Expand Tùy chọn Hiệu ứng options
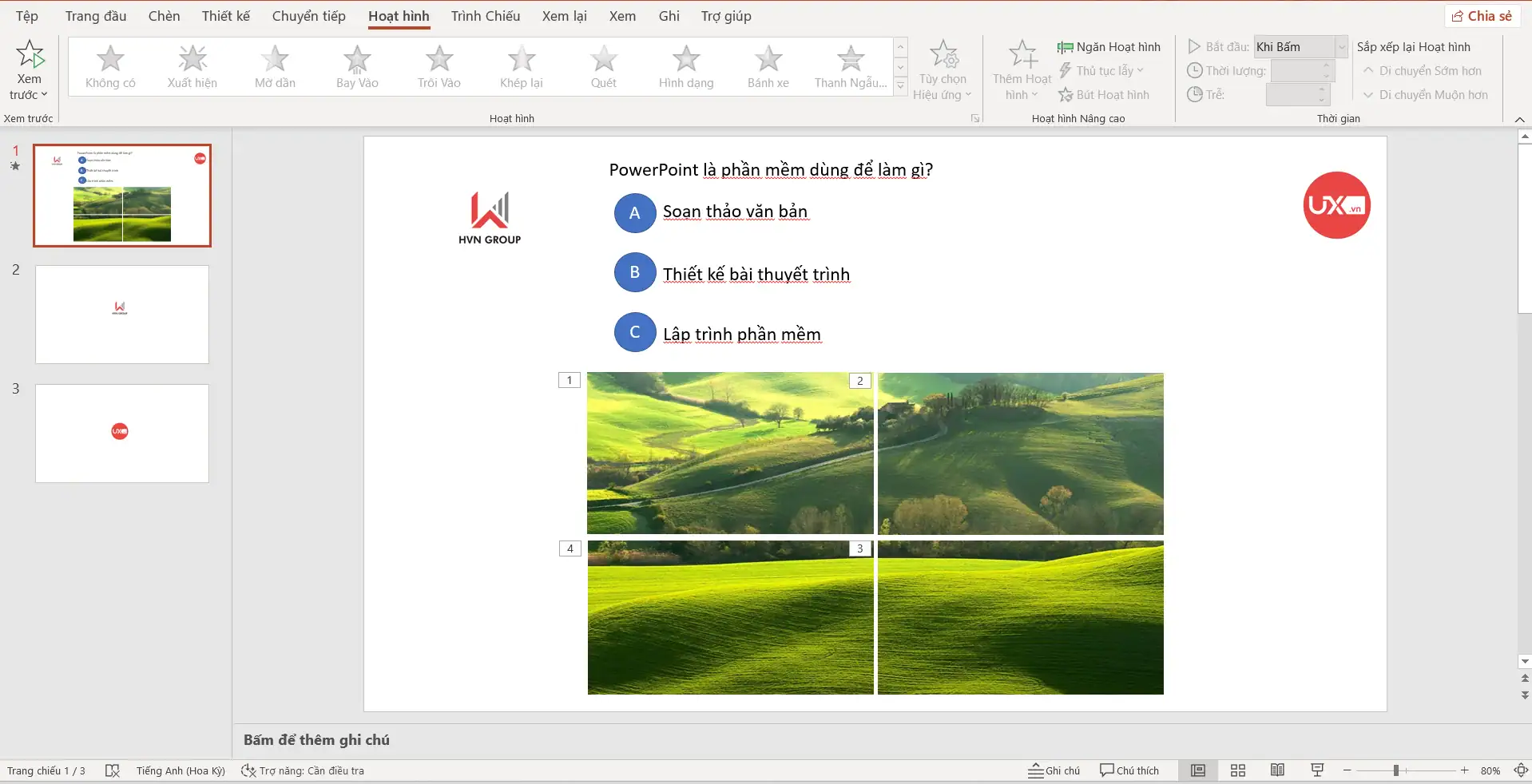The width and height of the screenshot is (1532, 784). point(943,70)
